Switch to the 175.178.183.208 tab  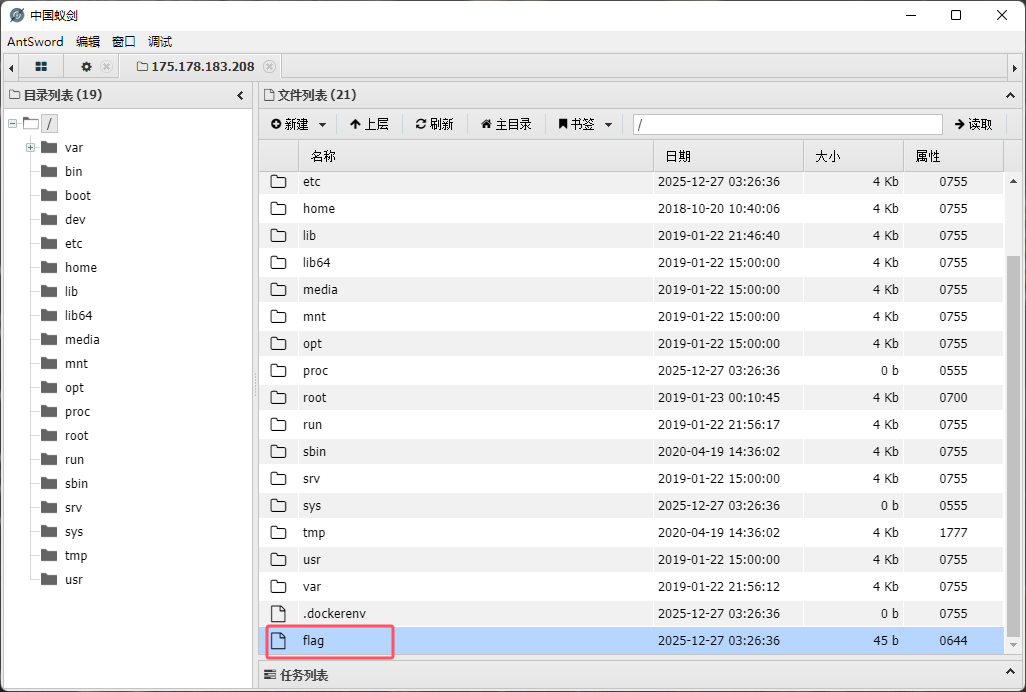[x=196, y=67]
